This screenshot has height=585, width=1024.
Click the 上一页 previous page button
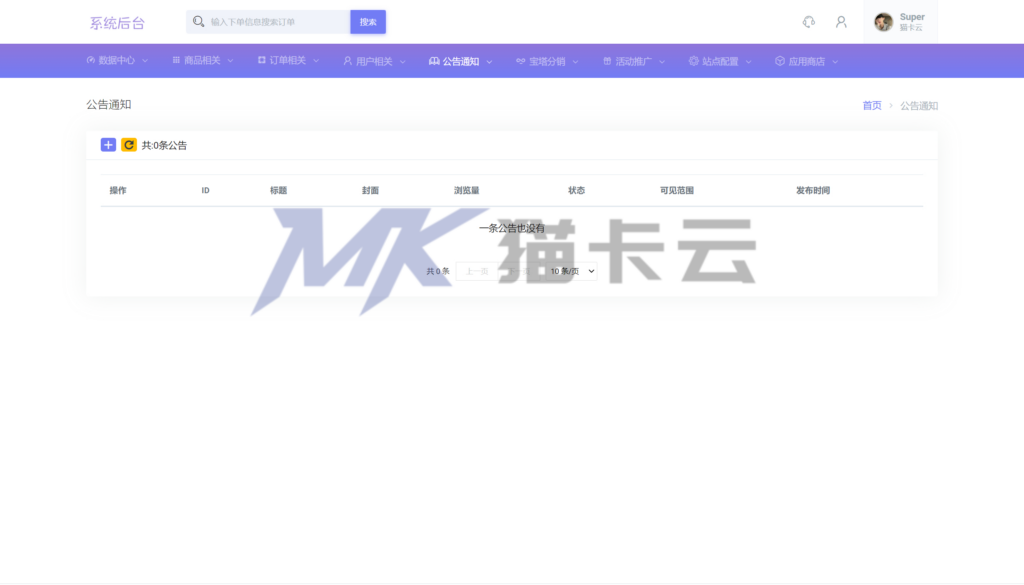477,271
